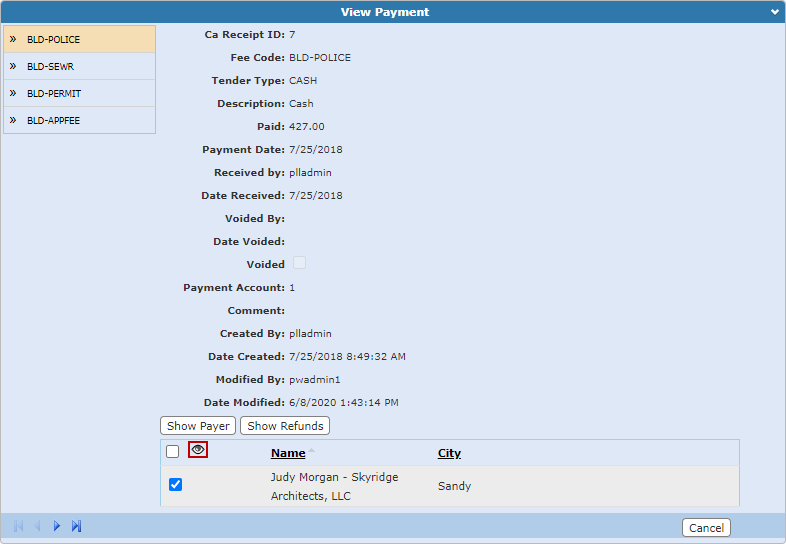Click the Date Modified value 6/8/2020 1:43:14 PM
This screenshot has width=786, height=544.
point(344,403)
